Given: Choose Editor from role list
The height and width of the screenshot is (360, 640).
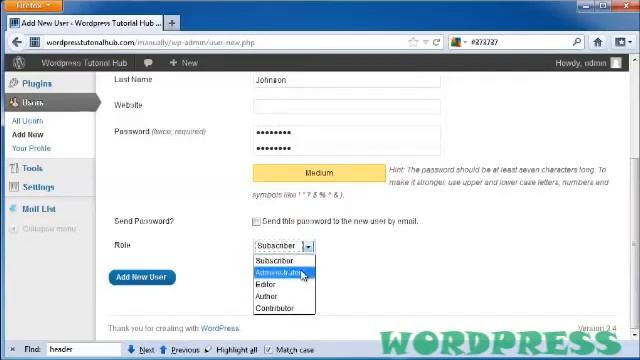Looking at the screenshot, I should pyautogui.click(x=284, y=284).
